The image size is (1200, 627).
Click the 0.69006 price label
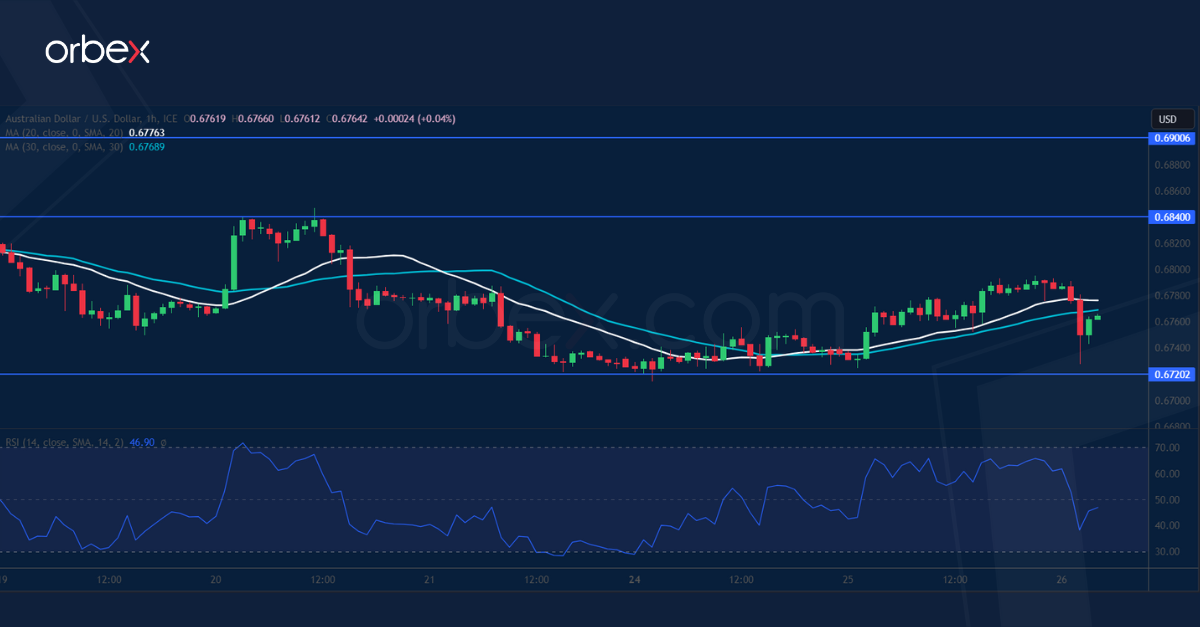click(x=1171, y=138)
